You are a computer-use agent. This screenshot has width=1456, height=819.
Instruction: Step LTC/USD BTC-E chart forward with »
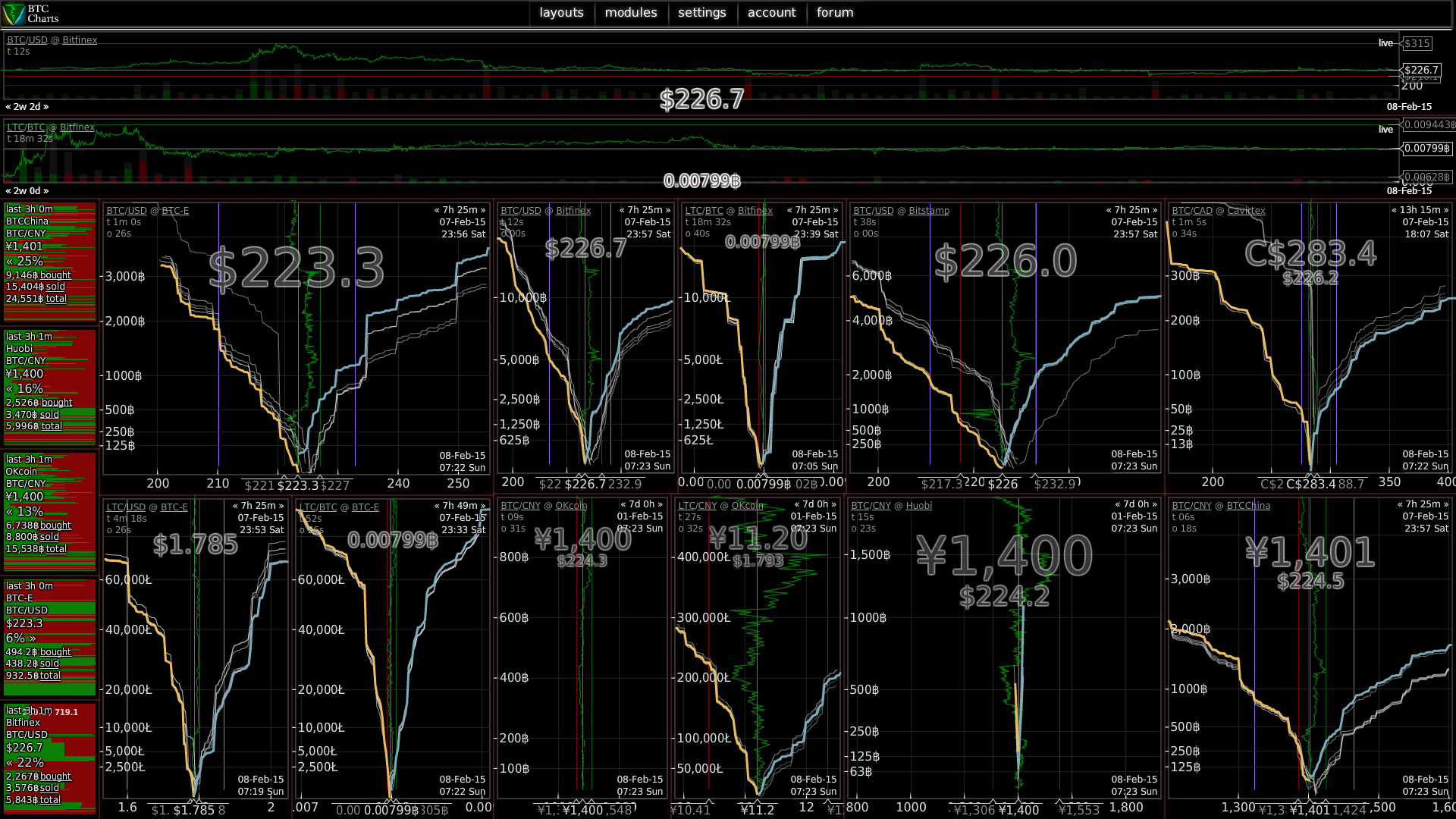pyautogui.click(x=281, y=506)
